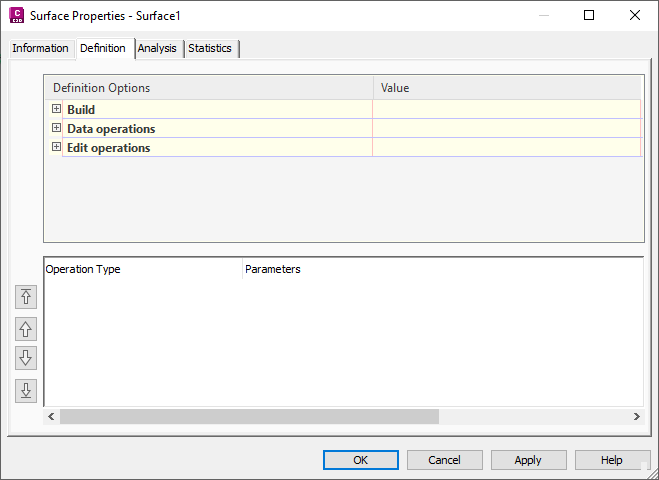Image resolution: width=659 pixels, height=480 pixels.
Task: Click the scroll left arrow
Action: [x=51, y=417]
